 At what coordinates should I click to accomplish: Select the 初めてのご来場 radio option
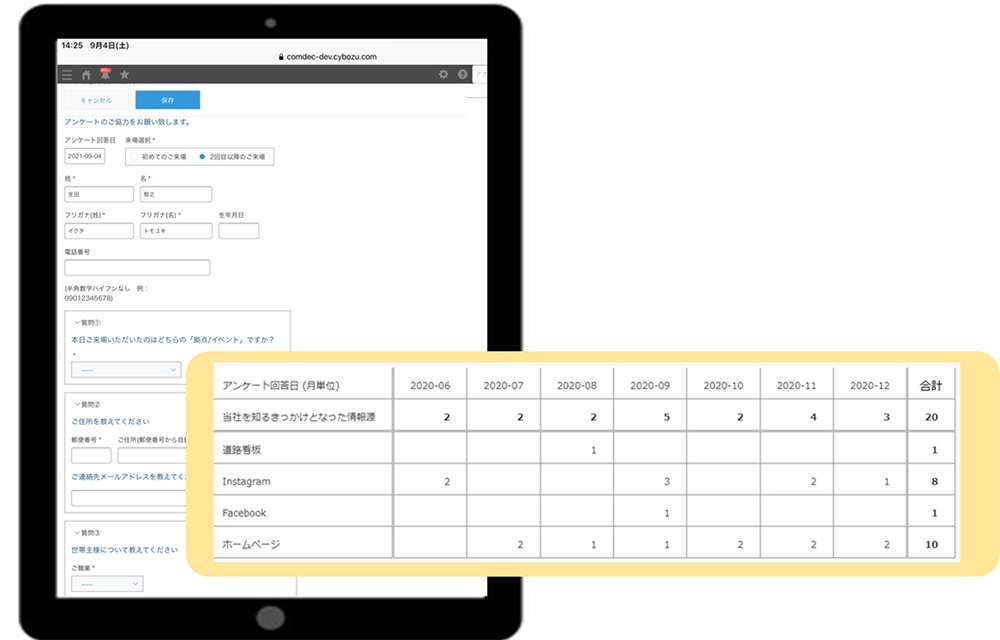pyautogui.click(x=133, y=157)
